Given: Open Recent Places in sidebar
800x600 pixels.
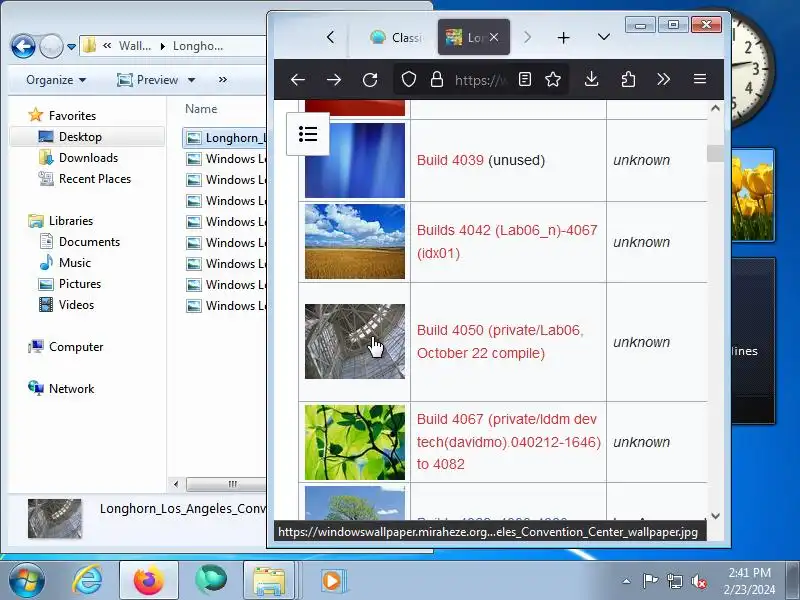Looking at the screenshot, I should click(95, 179).
